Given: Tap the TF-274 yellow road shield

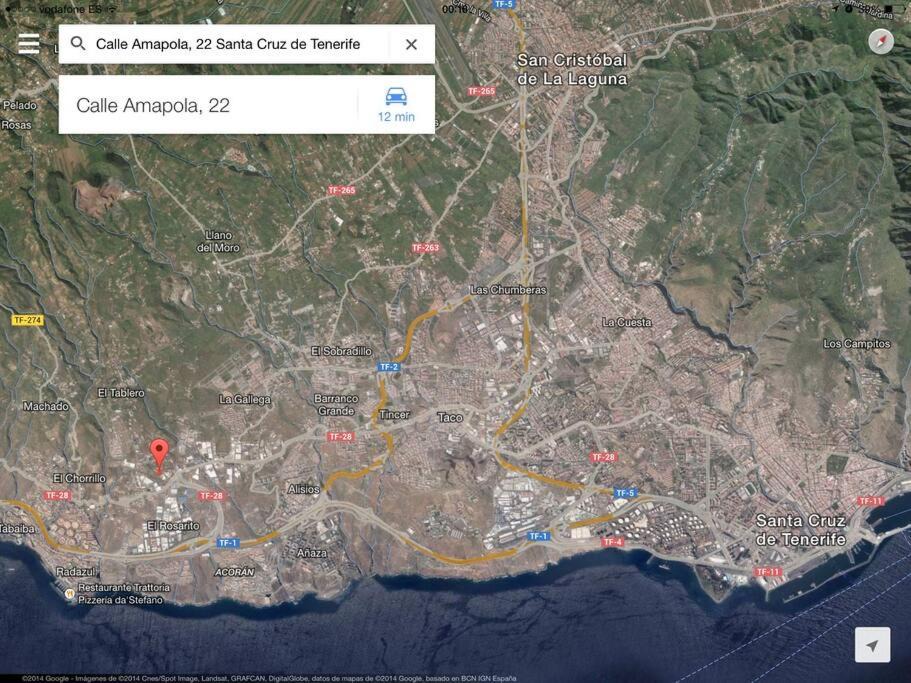Looking at the screenshot, I should pos(27,320).
